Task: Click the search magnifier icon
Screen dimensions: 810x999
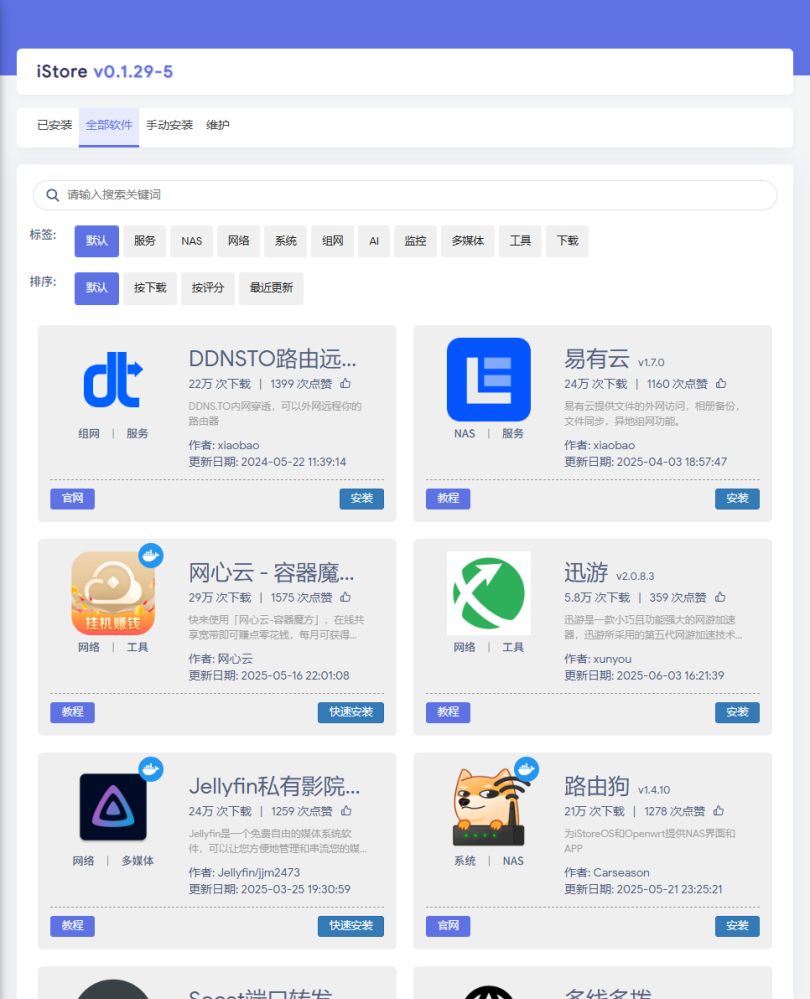Action: [53, 195]
